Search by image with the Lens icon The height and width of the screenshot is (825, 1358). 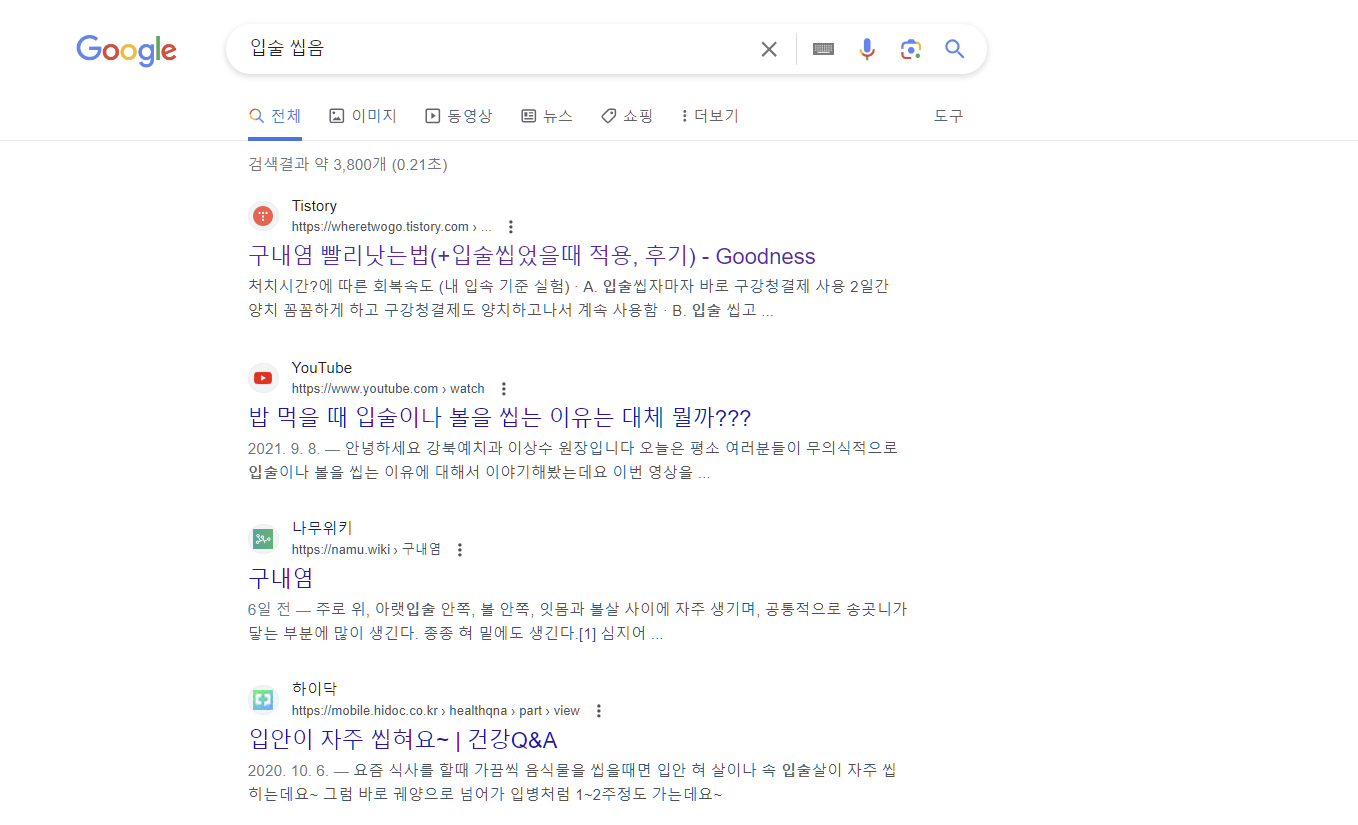click(x=910, y=49)
